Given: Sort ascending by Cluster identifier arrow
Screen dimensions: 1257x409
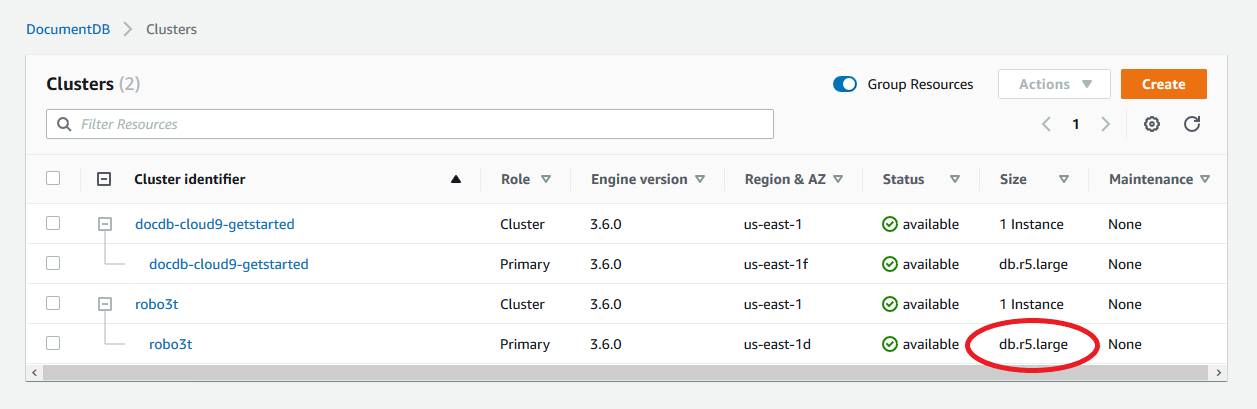Looking at the screenshot, I should [456, 180].
